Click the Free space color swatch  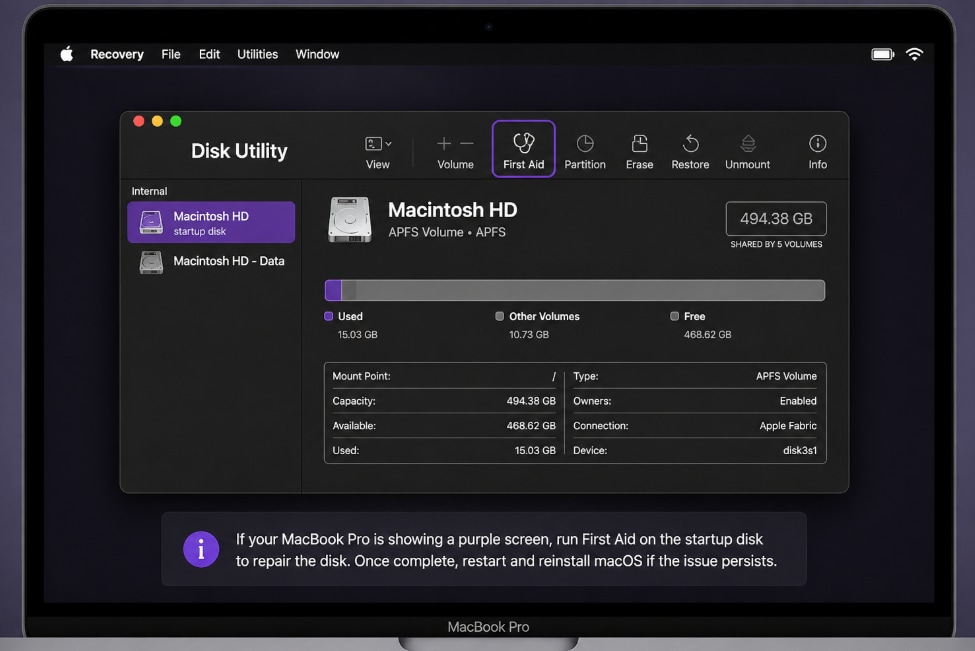pyautogui.click(x=674, y=316)
